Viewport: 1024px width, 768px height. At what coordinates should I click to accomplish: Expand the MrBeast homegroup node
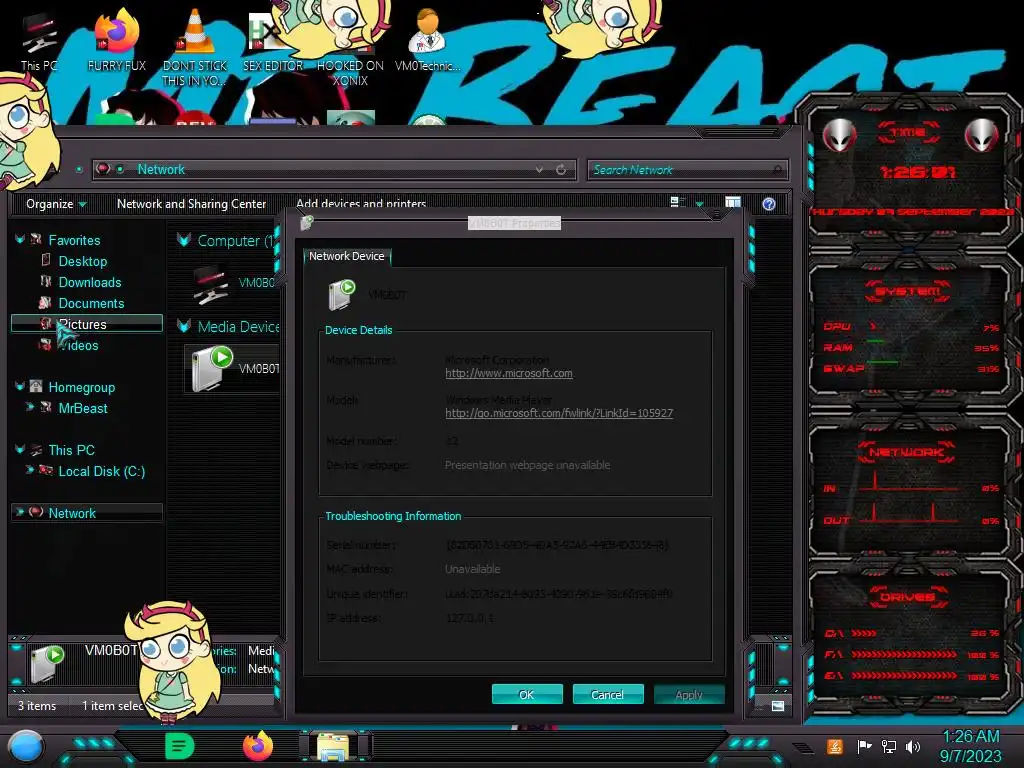29,407
